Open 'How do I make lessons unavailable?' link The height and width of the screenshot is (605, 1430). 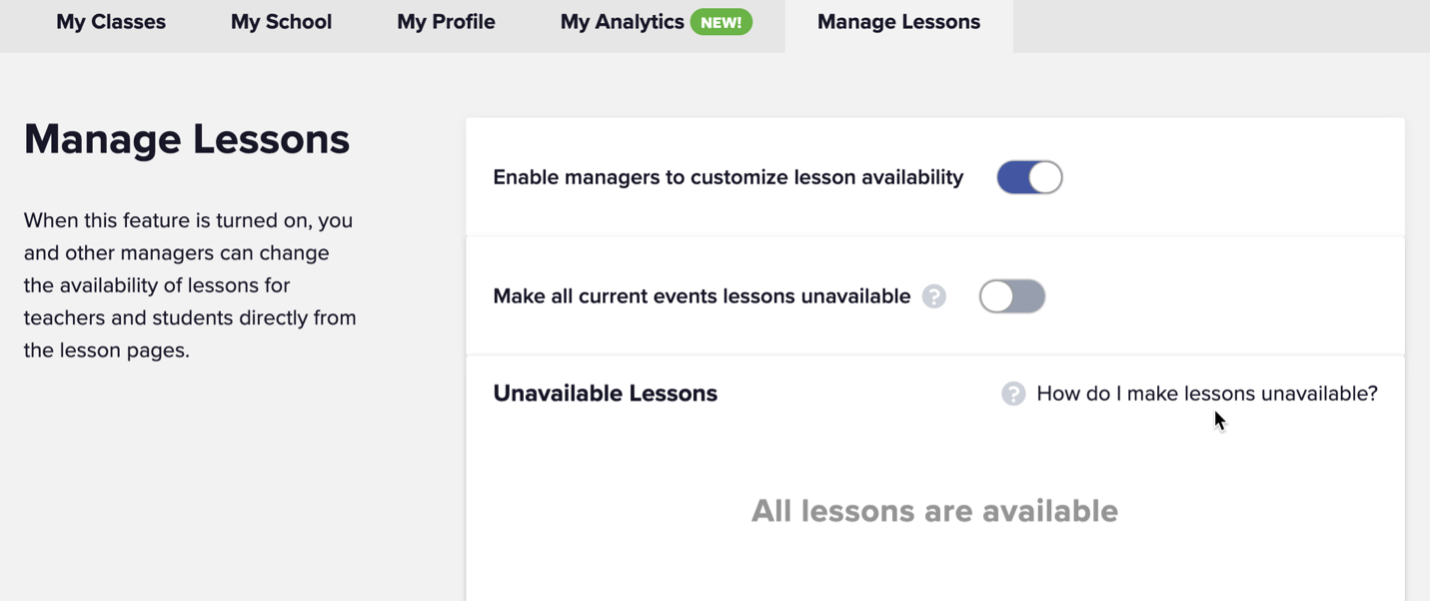[x=1207, y=394]
